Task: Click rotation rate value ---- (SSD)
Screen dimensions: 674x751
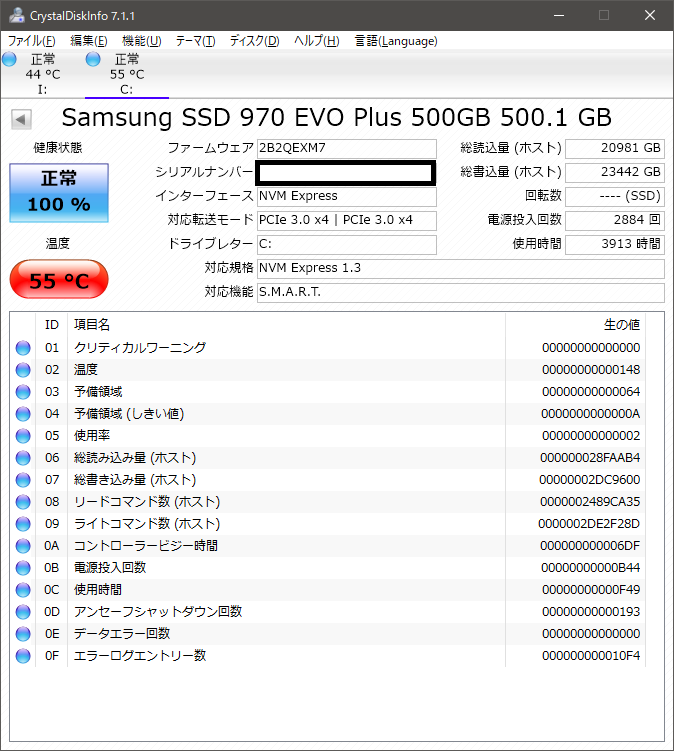Action: 615,196
